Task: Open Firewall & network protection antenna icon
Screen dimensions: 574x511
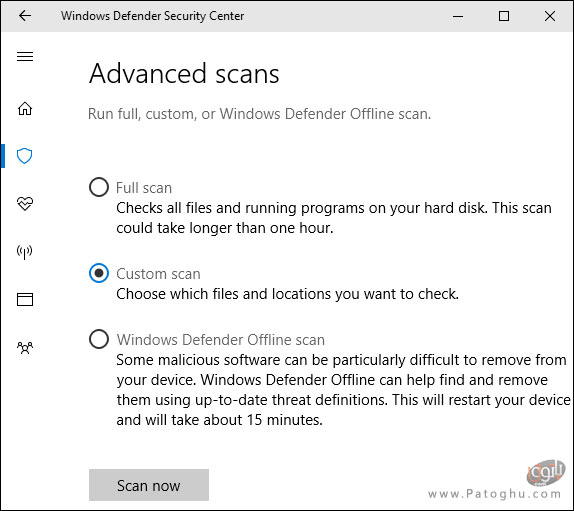Action: (25, 252)
